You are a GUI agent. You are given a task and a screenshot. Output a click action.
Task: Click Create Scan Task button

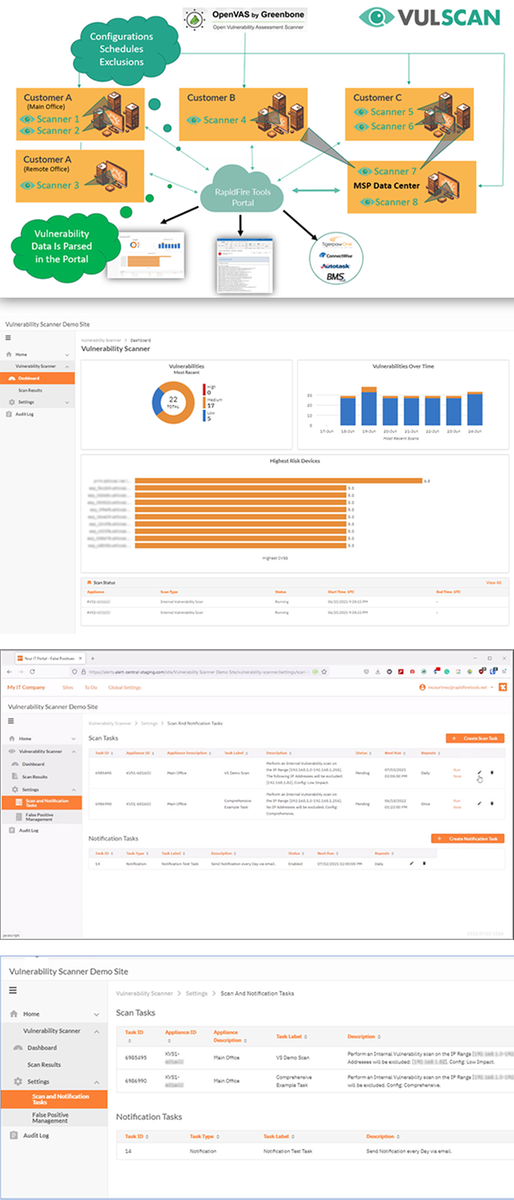tap(475, 738)
